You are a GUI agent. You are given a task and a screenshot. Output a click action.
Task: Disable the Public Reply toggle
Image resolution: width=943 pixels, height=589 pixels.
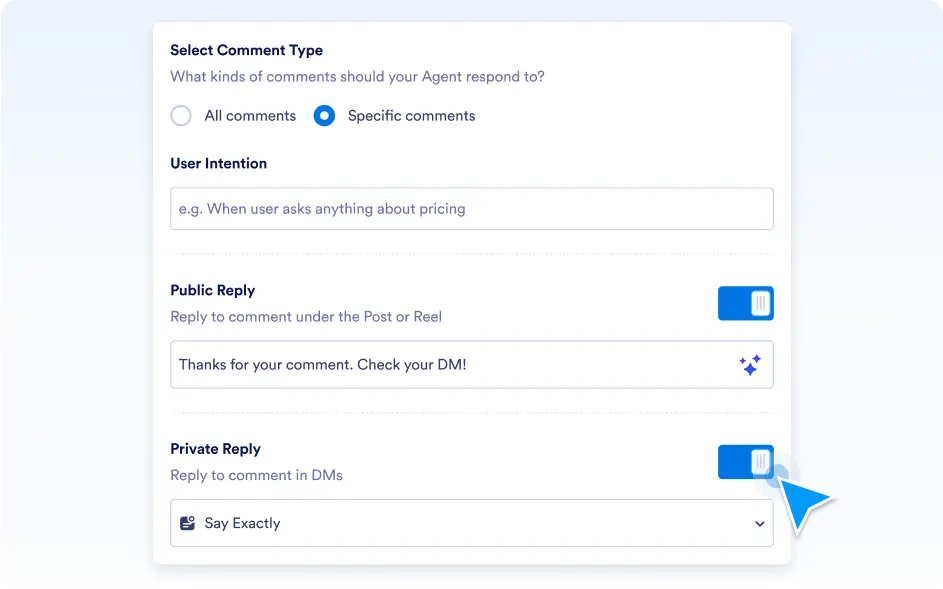click(x=745, y=303)
